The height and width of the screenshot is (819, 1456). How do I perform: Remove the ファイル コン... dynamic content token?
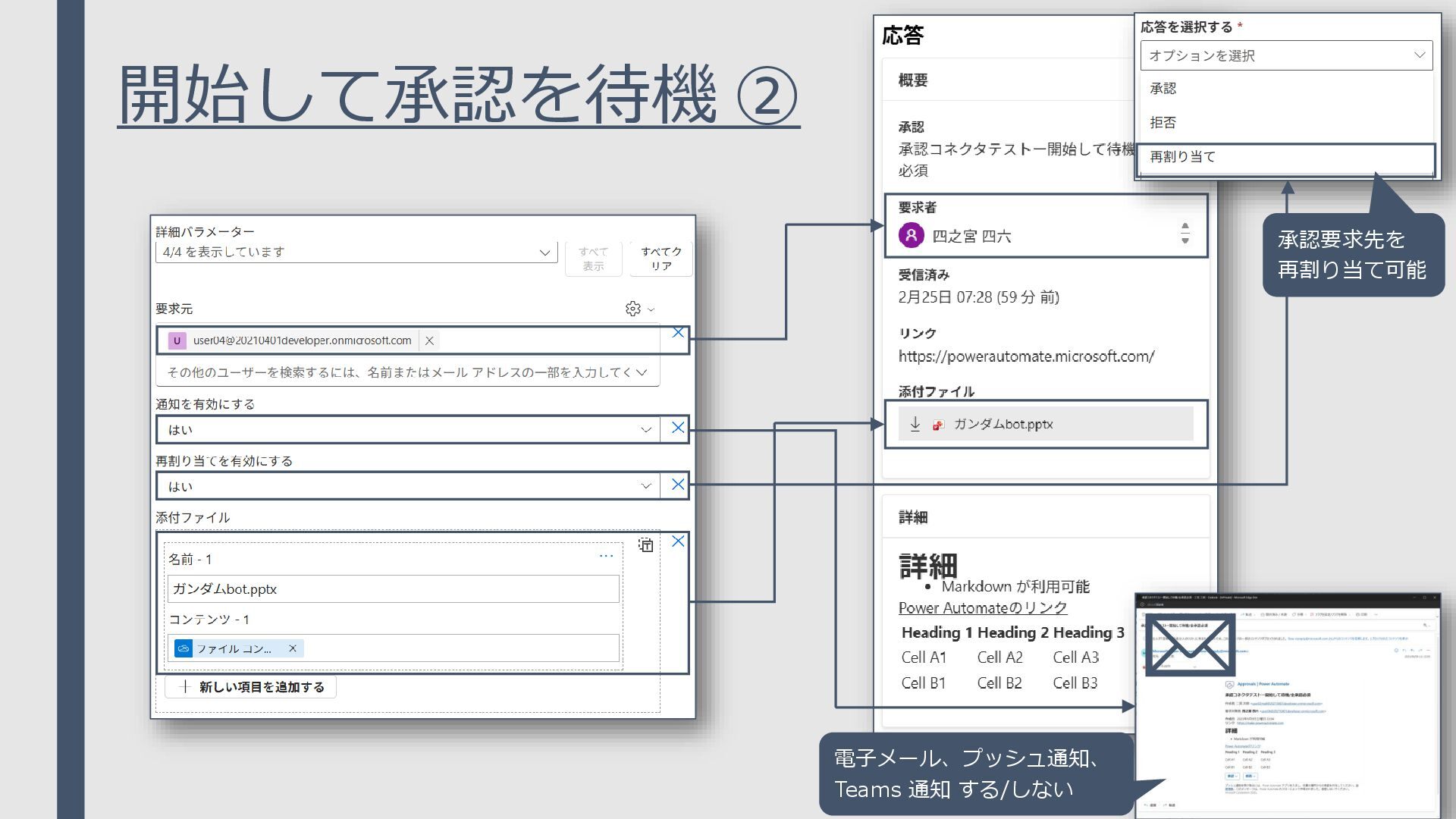pos(292,648)
